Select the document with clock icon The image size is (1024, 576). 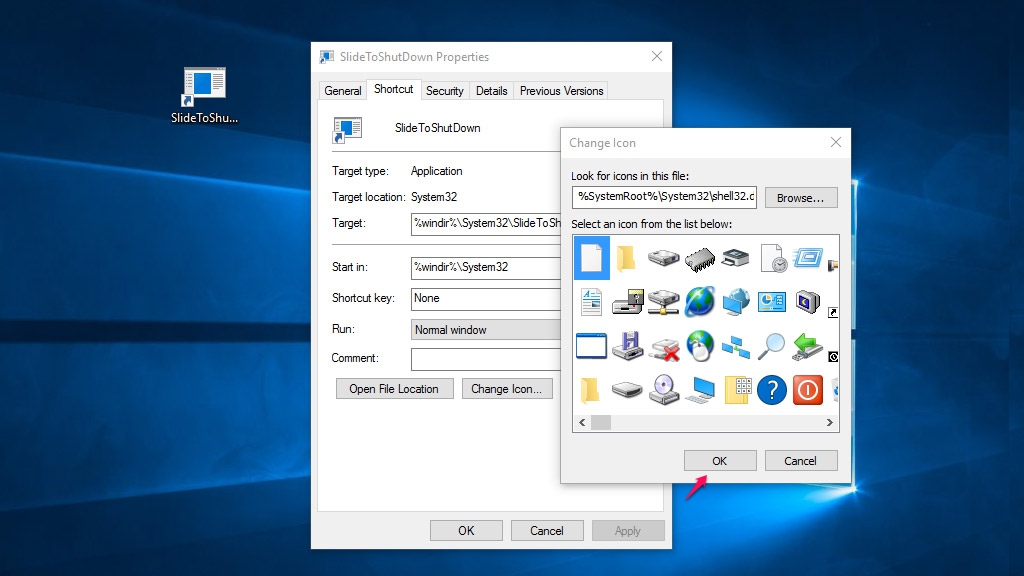(771, 259)
